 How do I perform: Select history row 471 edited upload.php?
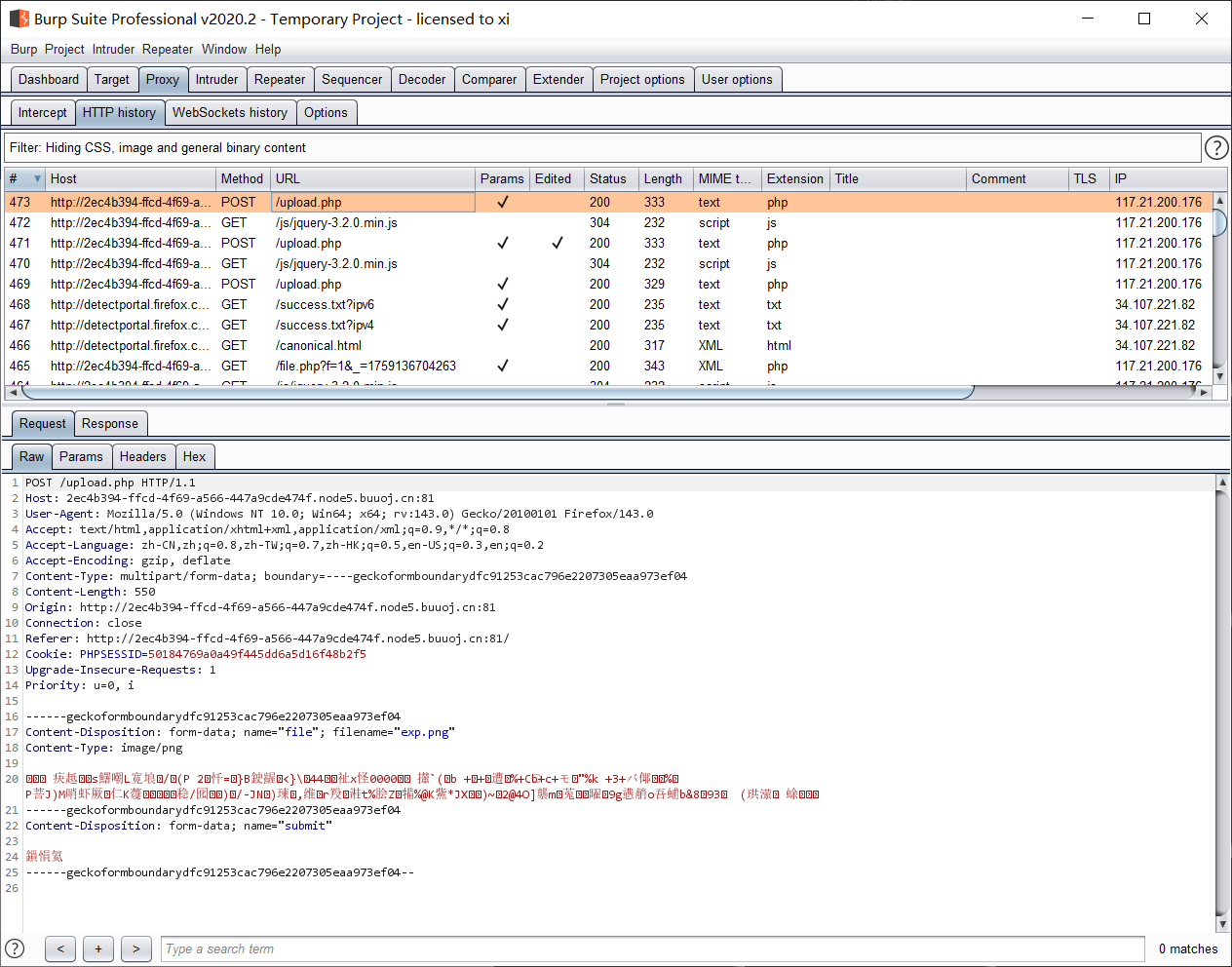(608, 244)
